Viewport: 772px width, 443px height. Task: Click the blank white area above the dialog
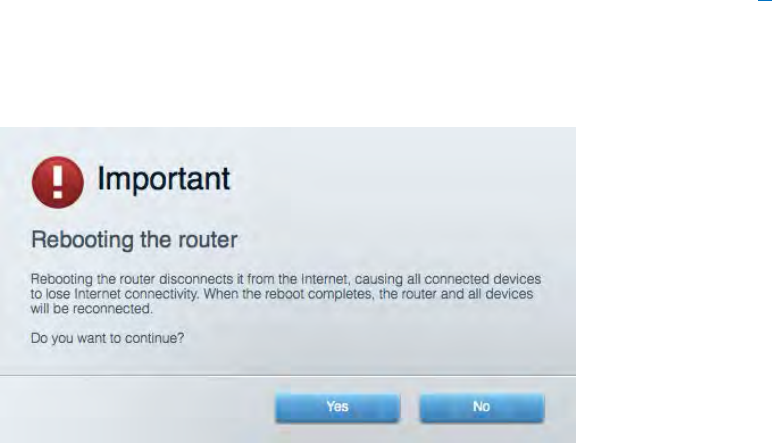pos(345,63)
